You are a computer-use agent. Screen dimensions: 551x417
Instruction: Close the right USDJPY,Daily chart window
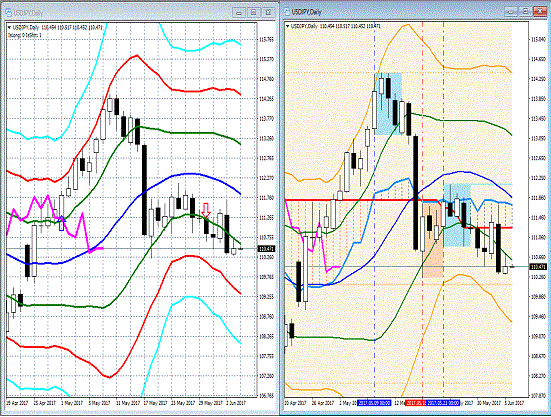pyautogui.click(x=540, y=11)
